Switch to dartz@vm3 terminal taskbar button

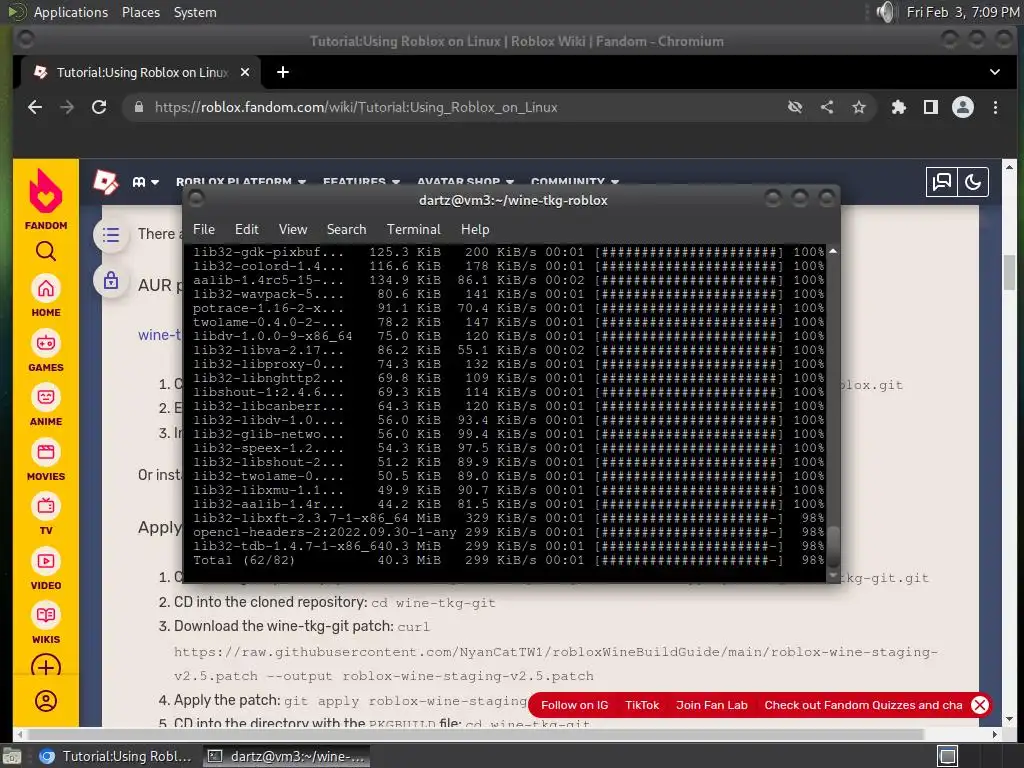coord(286,756)
